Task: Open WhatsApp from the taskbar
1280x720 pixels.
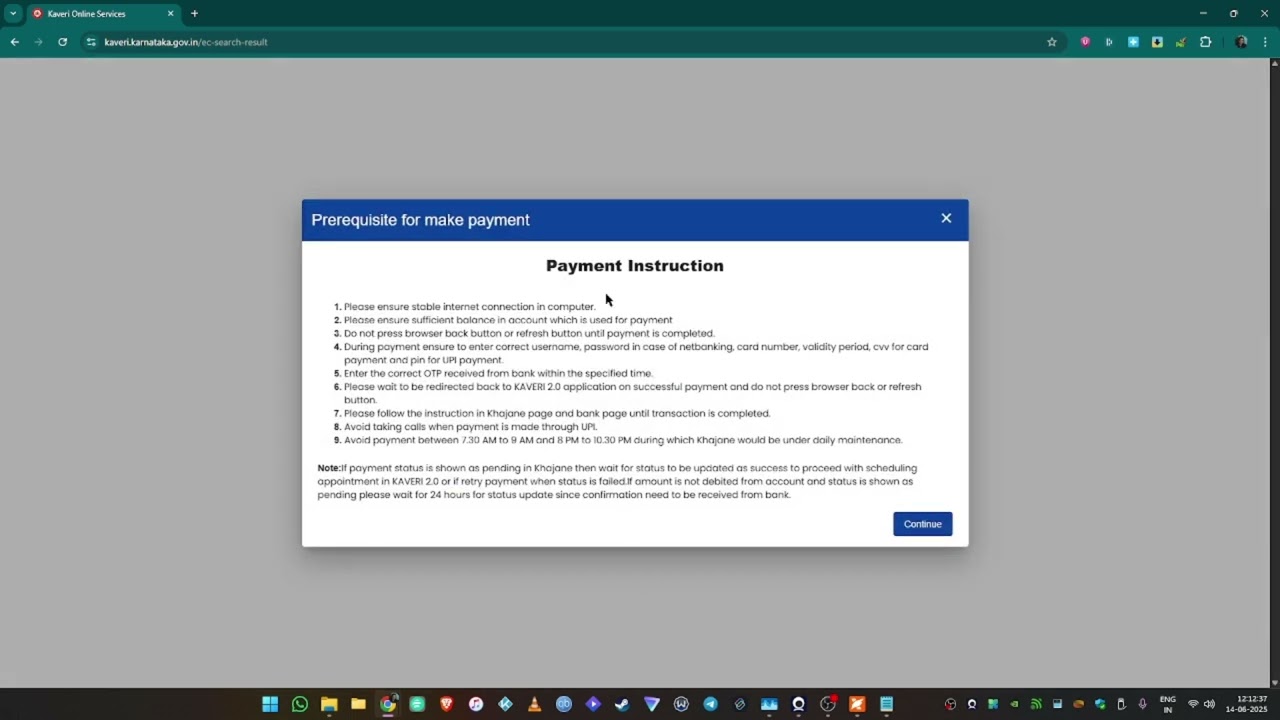Action: 300,704
